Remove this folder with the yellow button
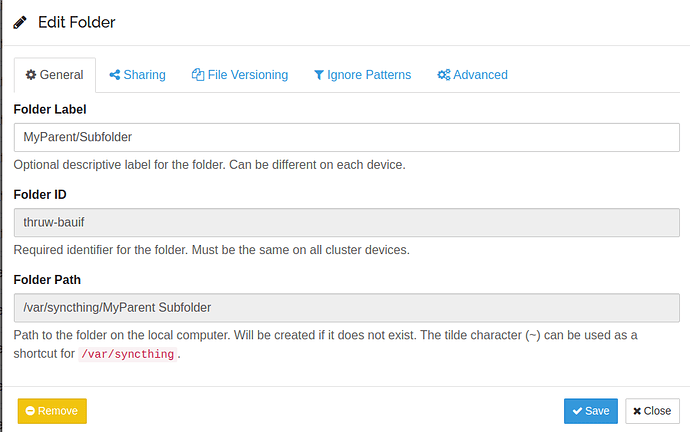Image resolution: width=690 pixels, height=432 pixels. click(52, 411)
